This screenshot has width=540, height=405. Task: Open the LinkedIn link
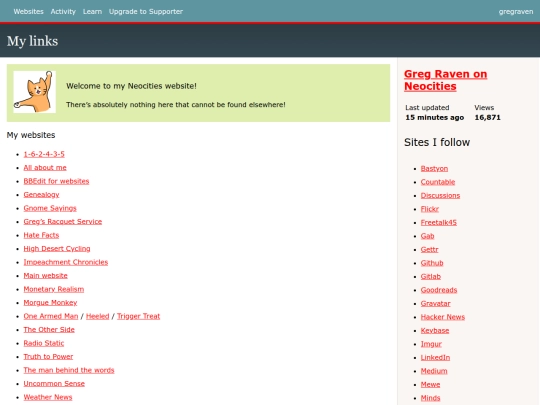(435, 357)
